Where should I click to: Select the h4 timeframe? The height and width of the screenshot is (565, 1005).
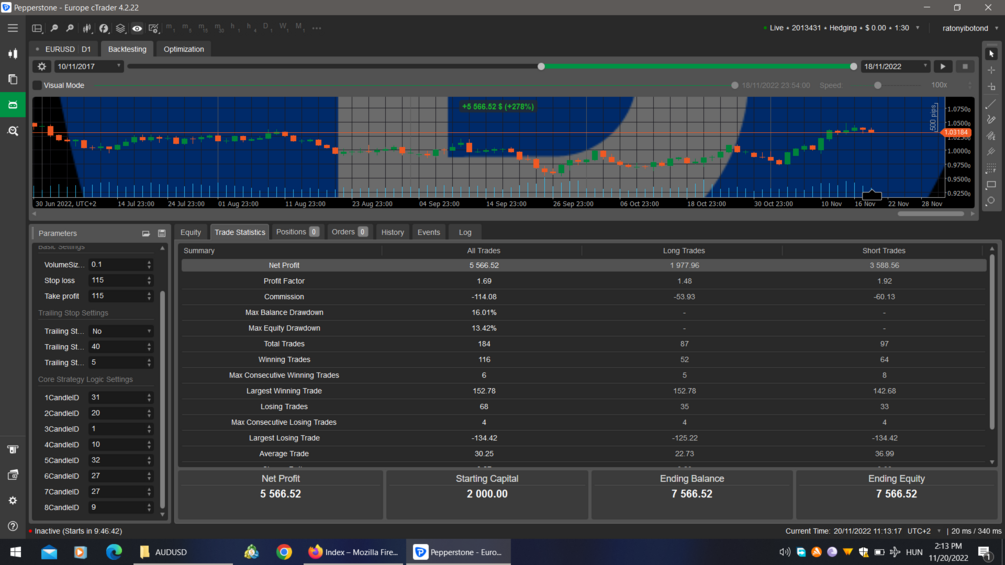pos(250,28)
